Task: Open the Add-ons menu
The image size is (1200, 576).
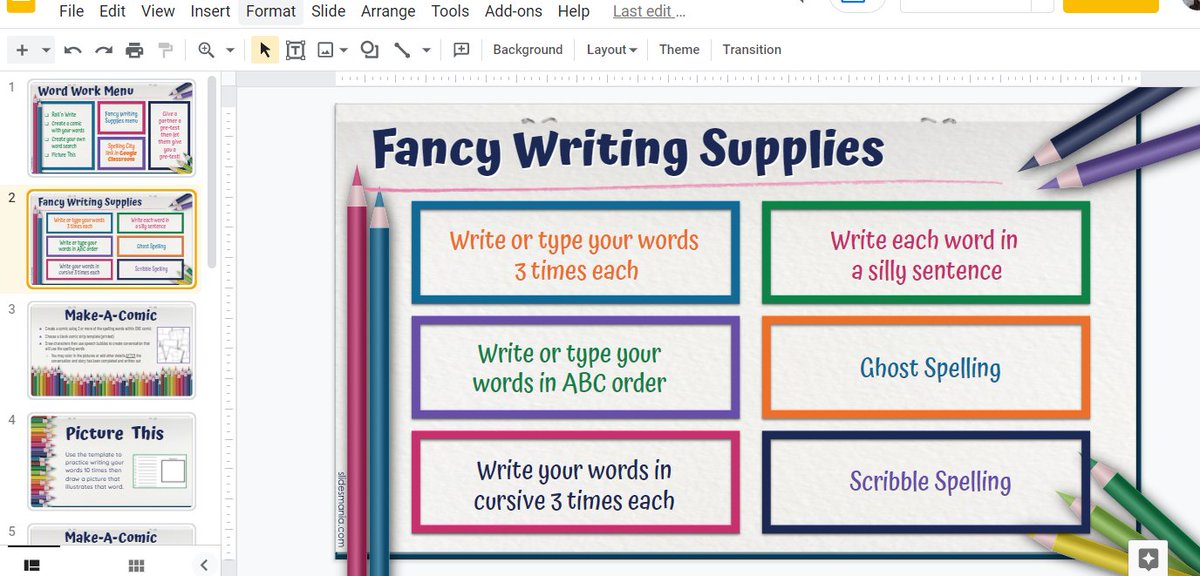Action: [515, 12]
